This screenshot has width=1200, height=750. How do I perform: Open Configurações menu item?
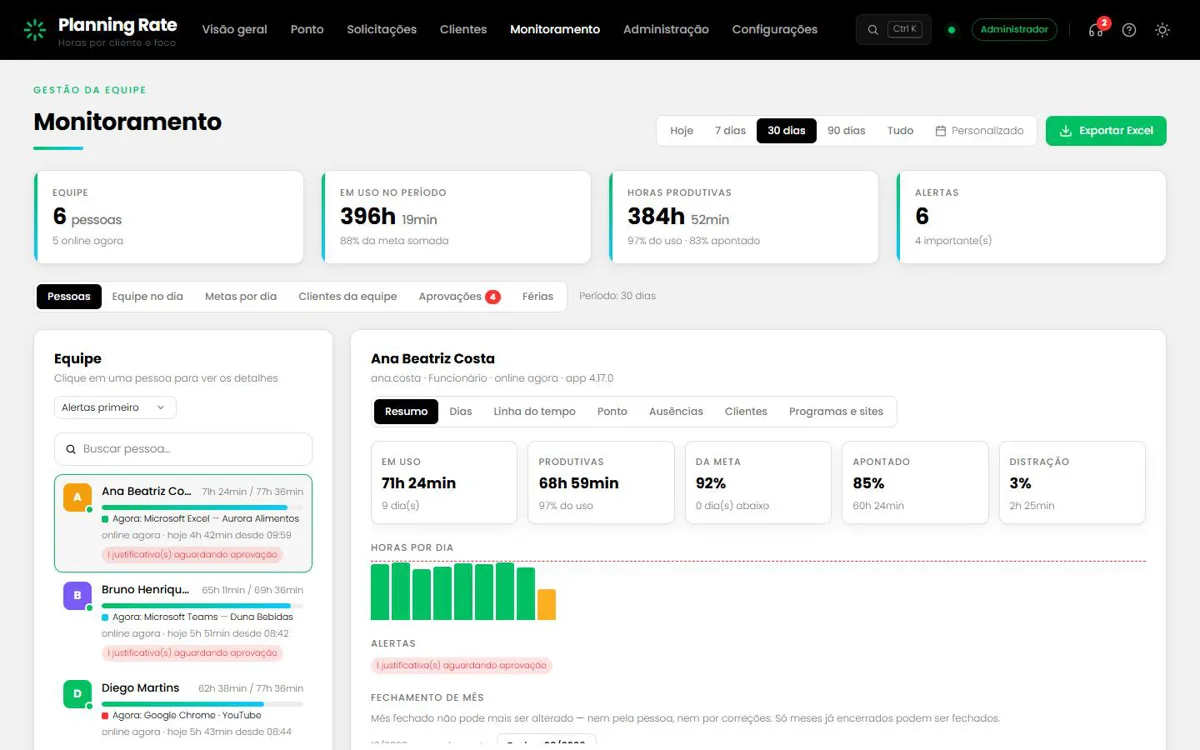[x=775, y=30]
